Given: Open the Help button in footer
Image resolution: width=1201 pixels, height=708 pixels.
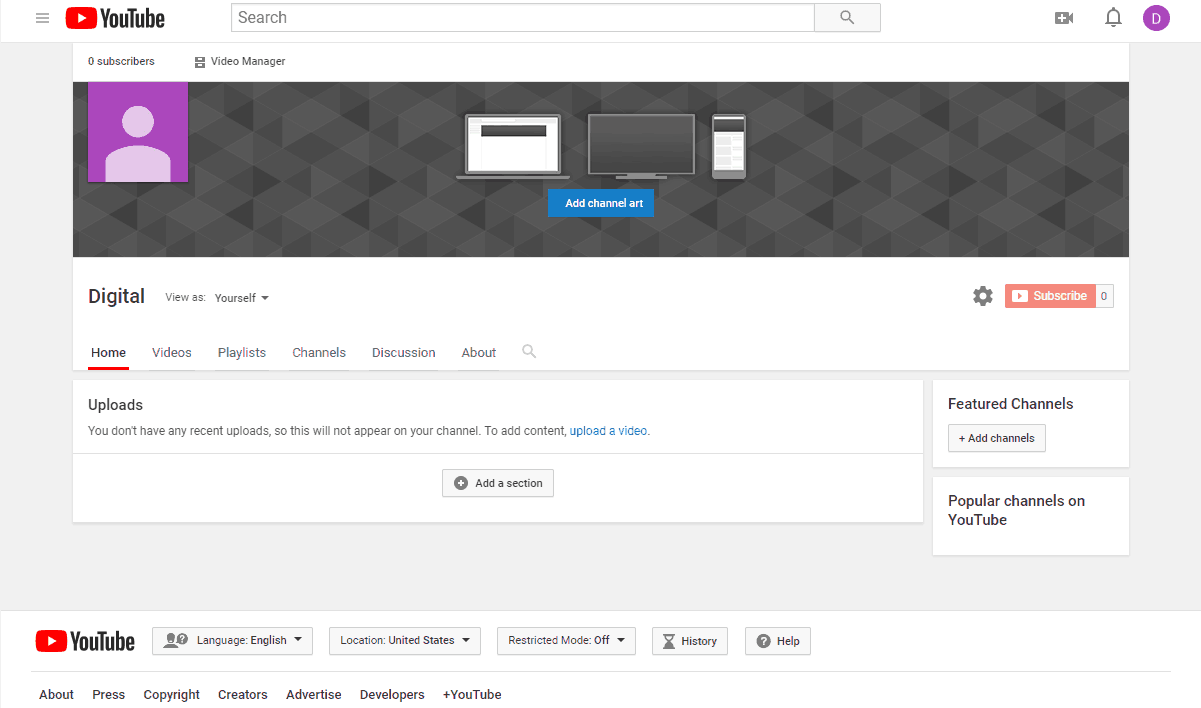Looking at the screenshot, I should click(778, 641).
